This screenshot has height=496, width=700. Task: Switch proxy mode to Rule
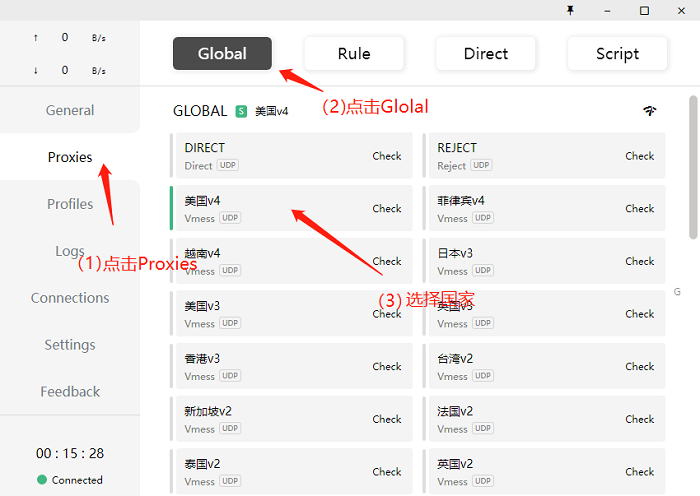point(354,54)
